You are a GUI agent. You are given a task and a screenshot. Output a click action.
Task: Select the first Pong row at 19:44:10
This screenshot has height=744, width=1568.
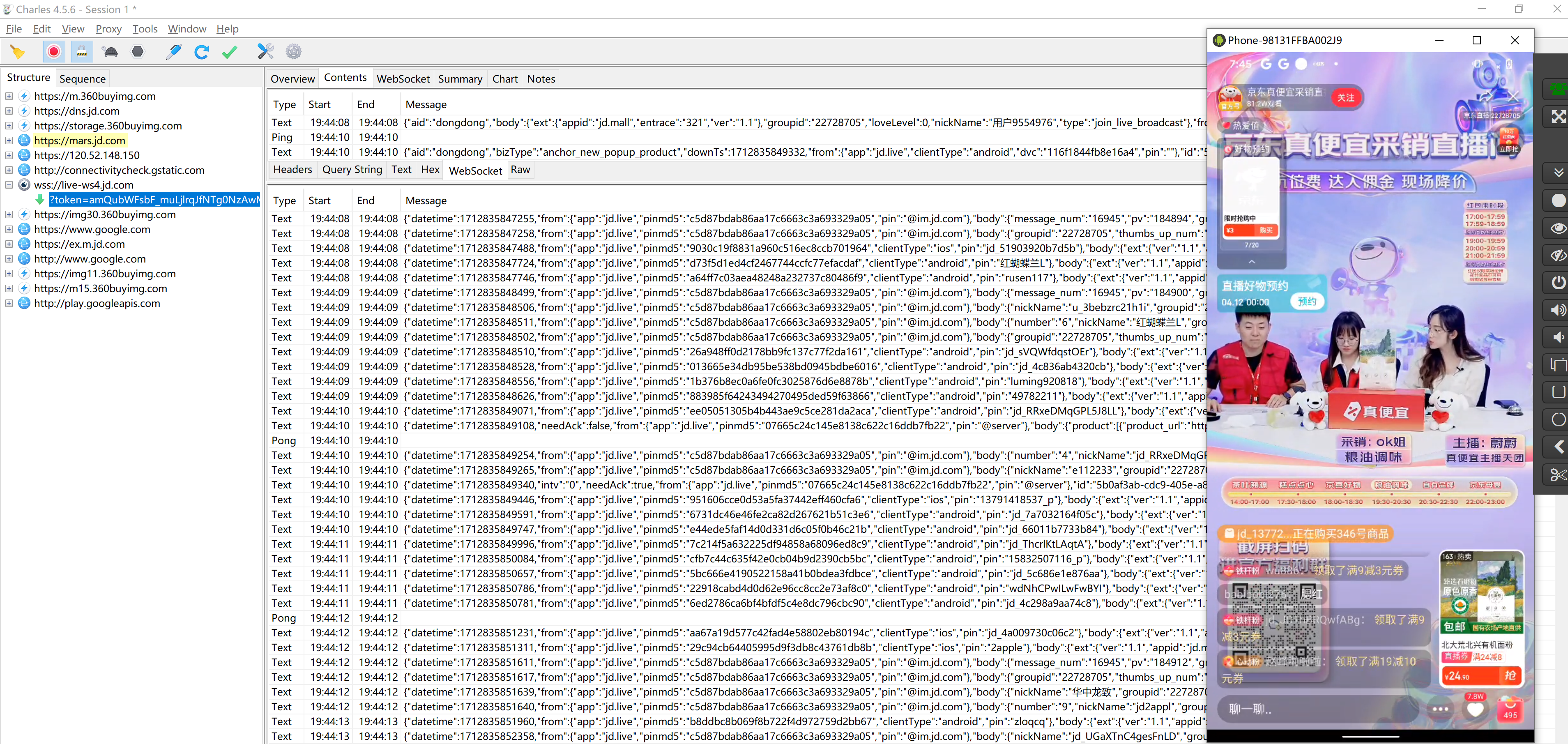pyautogui.click(x=737, y=440)
